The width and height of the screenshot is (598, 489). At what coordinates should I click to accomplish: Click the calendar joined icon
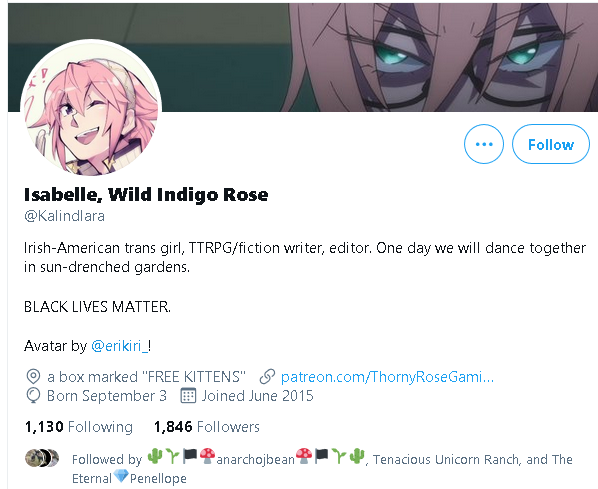point(188,396)
